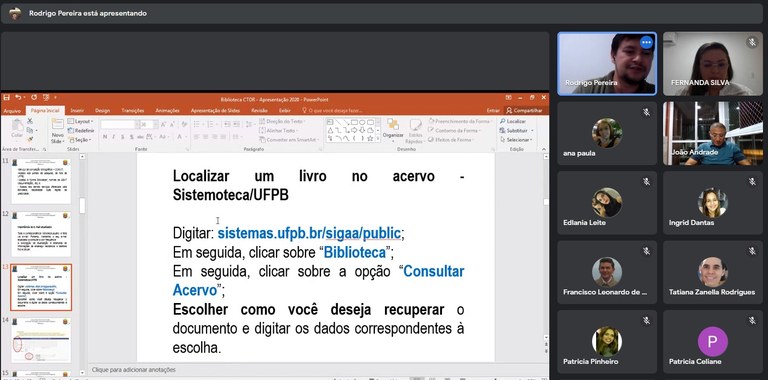Viewport: 768px width, 380px height.
Task: Select slide 12 thumbnail in the slide panel
Action: (41, 234)
